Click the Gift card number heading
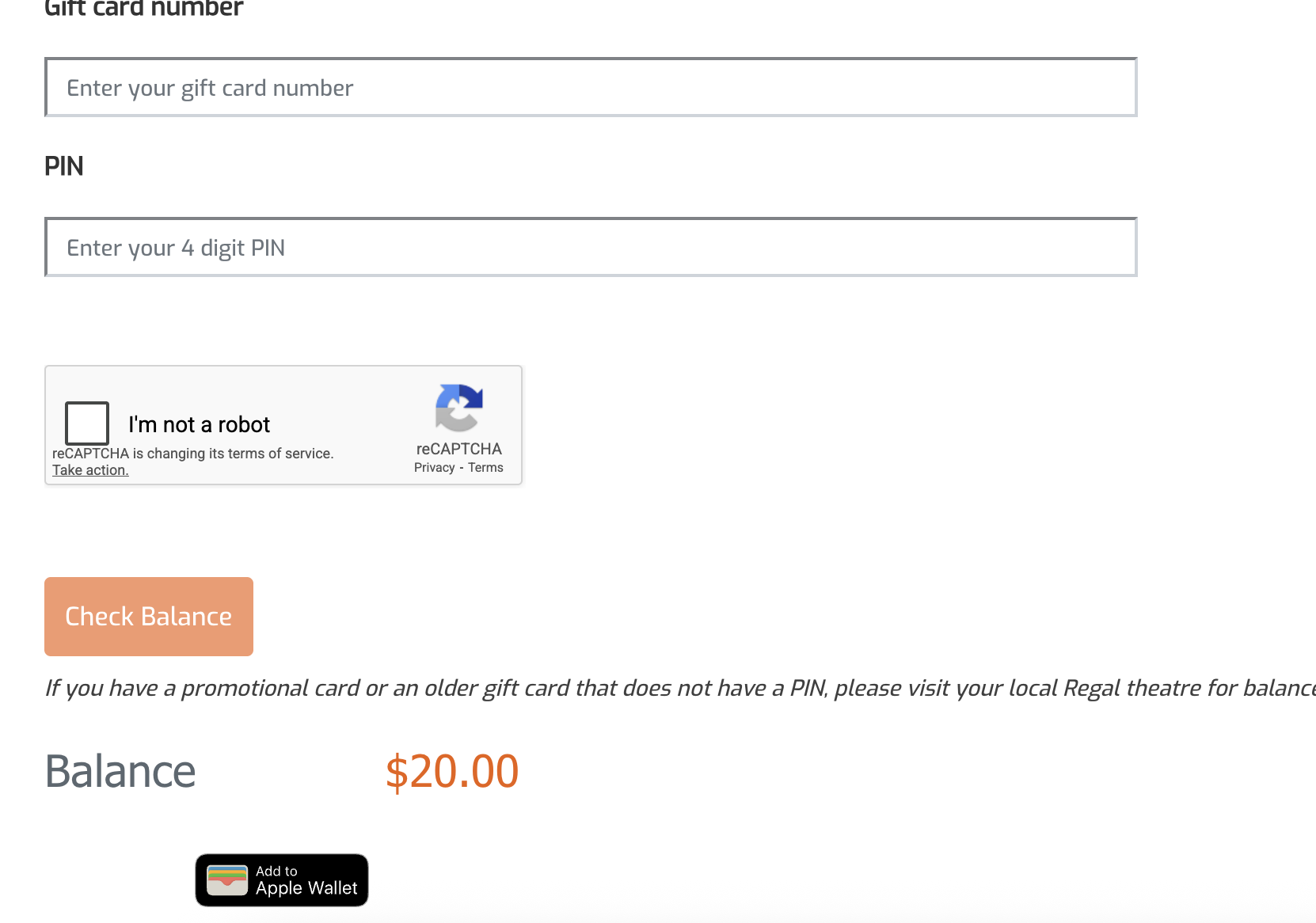Image resolution: width=1316 pixels, height=923 pixels. [143, 8]
